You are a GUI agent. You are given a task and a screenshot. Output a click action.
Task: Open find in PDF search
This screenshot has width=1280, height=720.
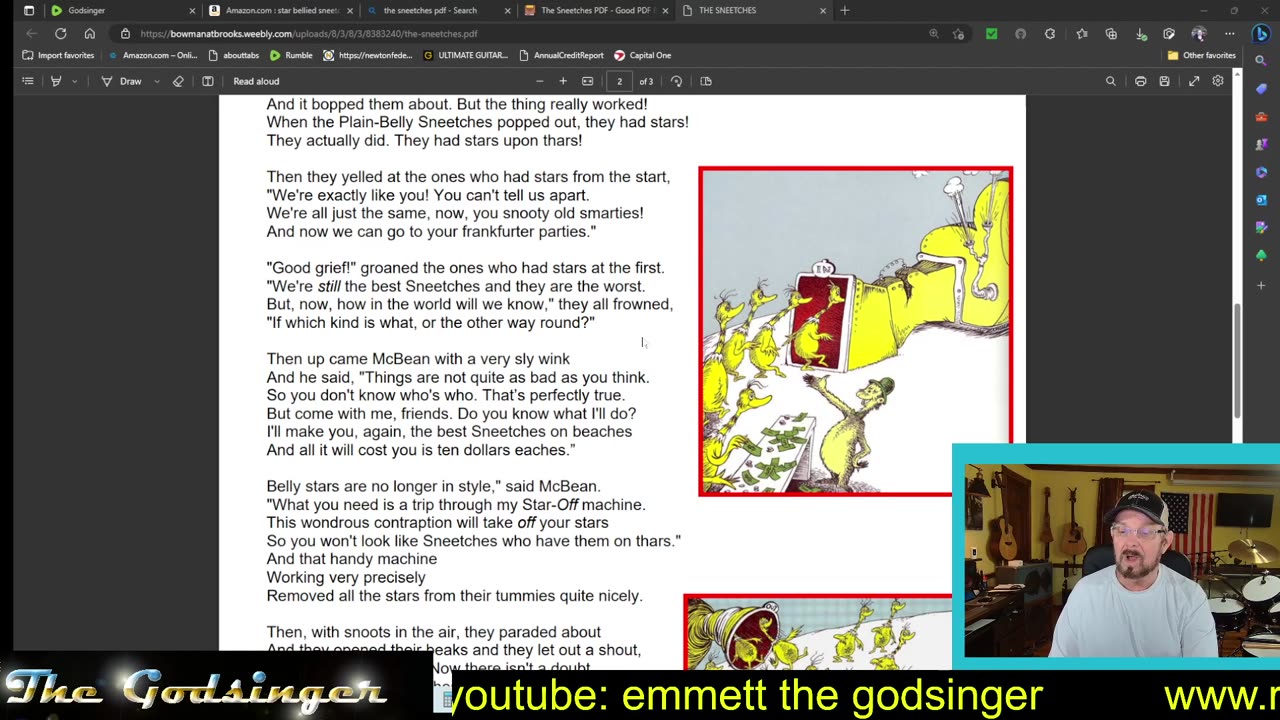[x=1110, y=81]
